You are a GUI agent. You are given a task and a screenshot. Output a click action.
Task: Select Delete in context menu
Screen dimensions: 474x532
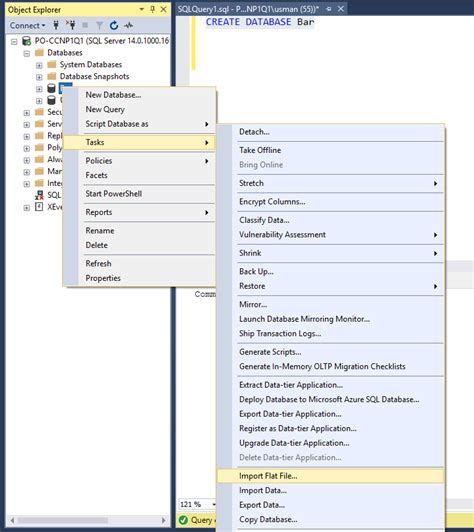[x=139, y=245]
